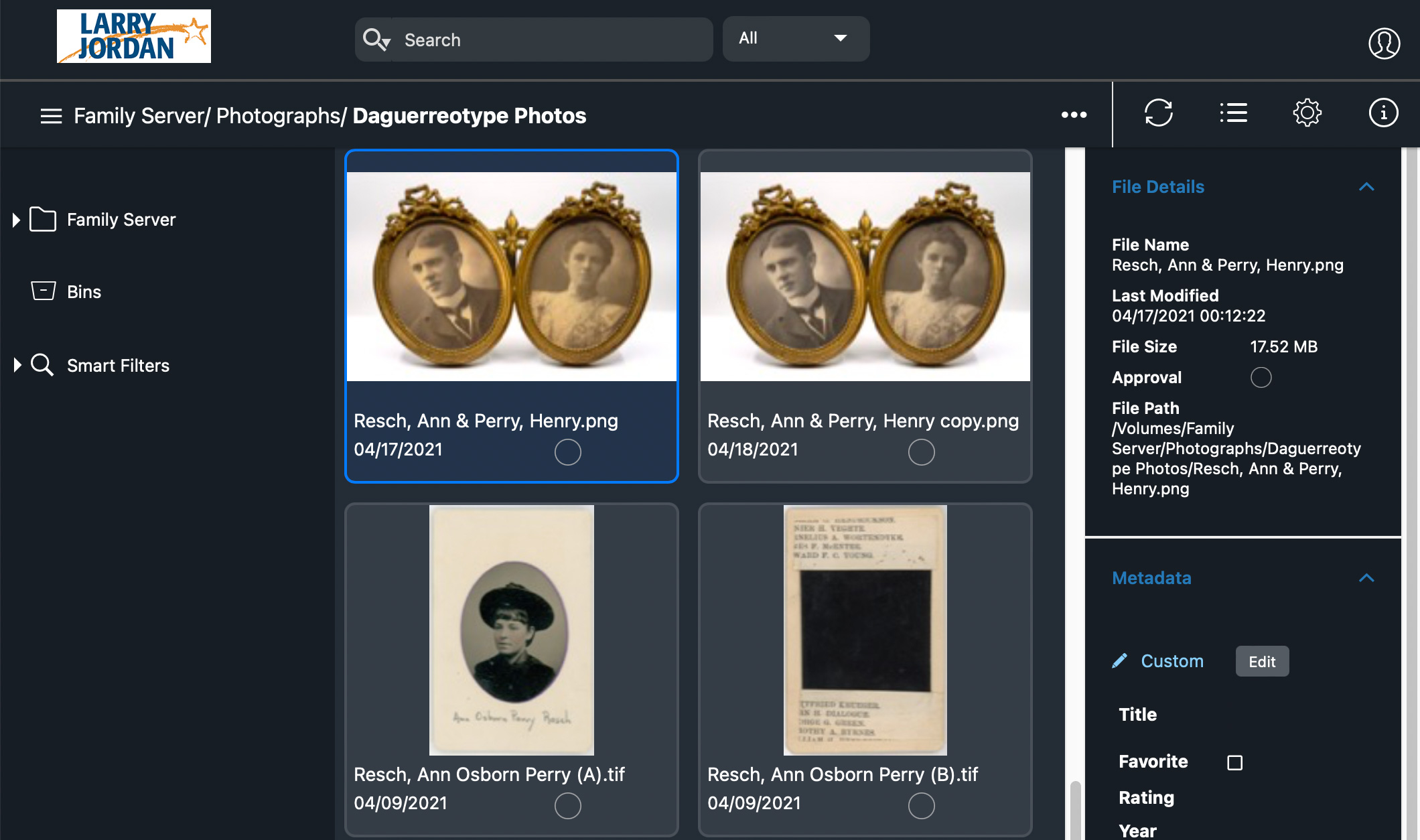The image size is (1420, 840).
Task: Open the settings gear icon
Action: click(x=1307, y=113)
